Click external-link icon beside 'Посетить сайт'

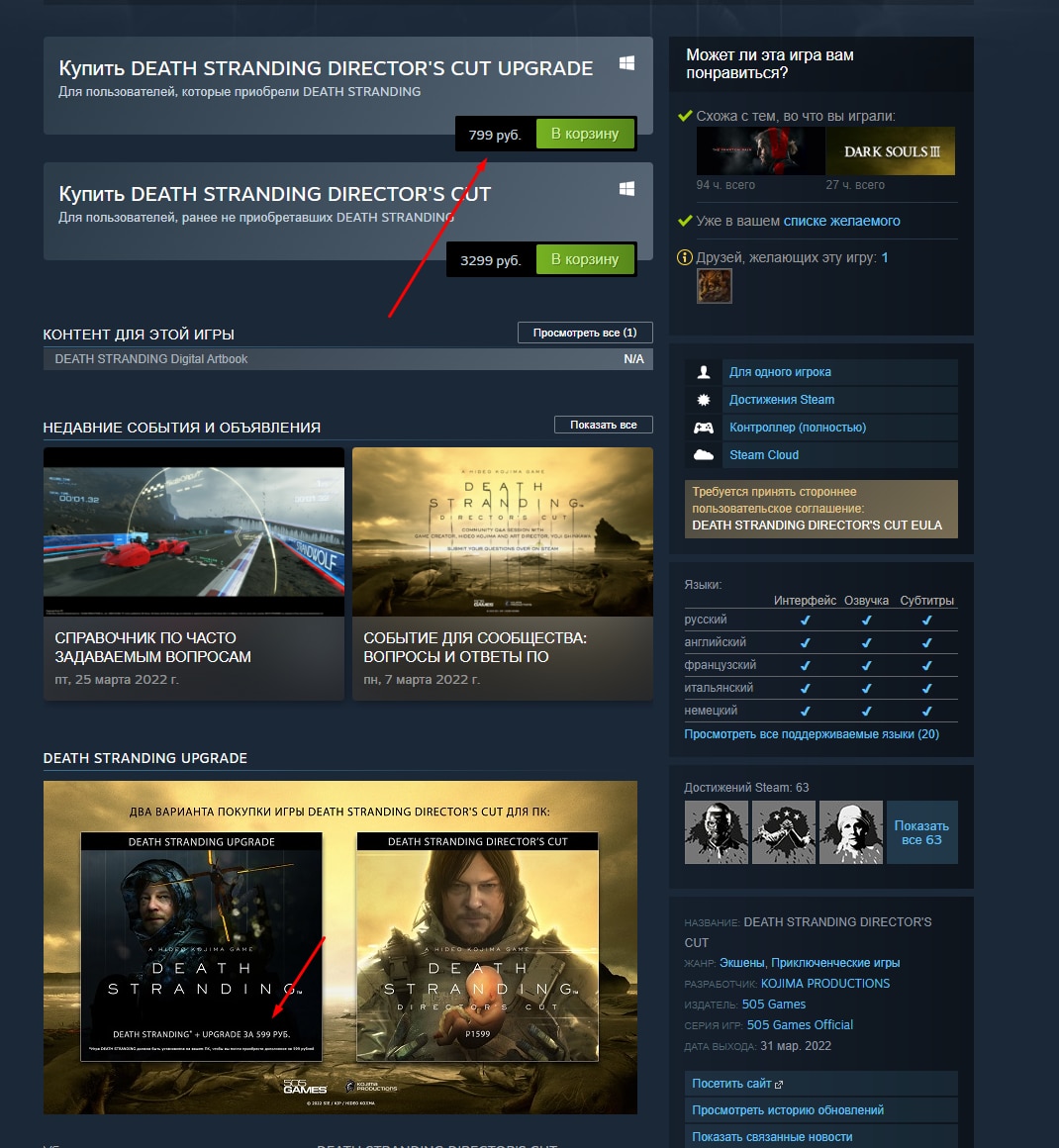tap(779, 1085)
